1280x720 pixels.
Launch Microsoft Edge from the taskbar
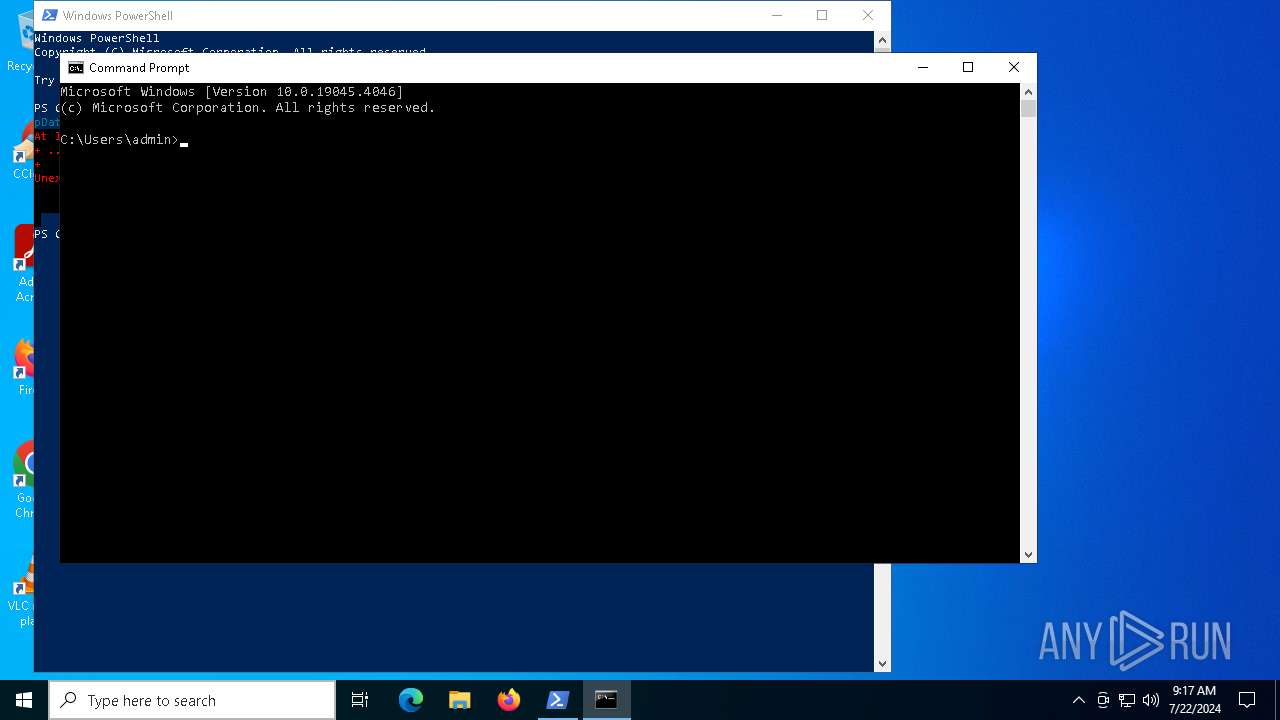pos(411,700)
